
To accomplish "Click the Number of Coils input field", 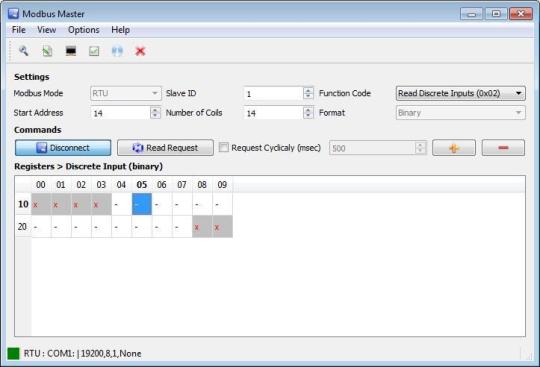I will 274,113.
